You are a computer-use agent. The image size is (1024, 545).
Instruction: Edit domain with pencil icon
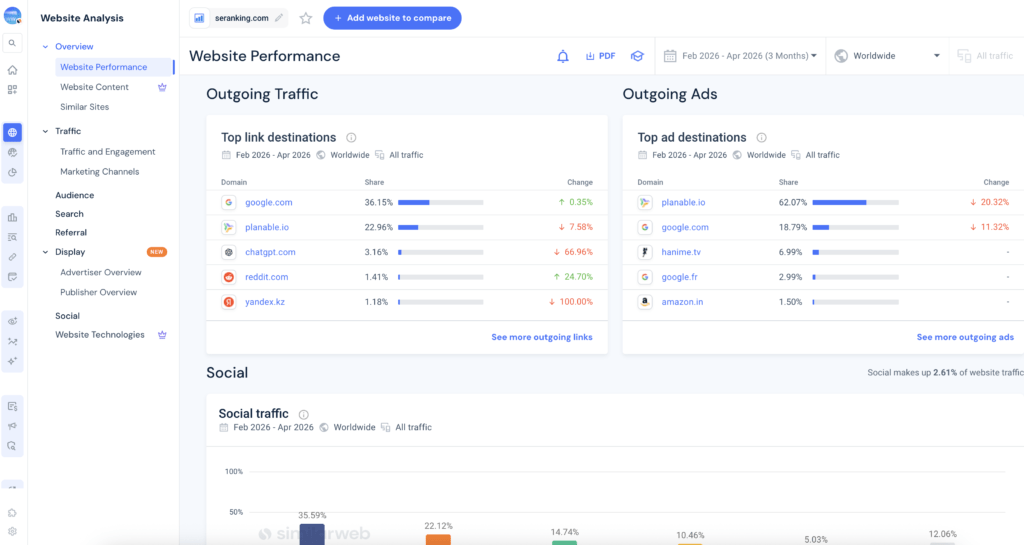pyautogui.click(x=279, y=18)
